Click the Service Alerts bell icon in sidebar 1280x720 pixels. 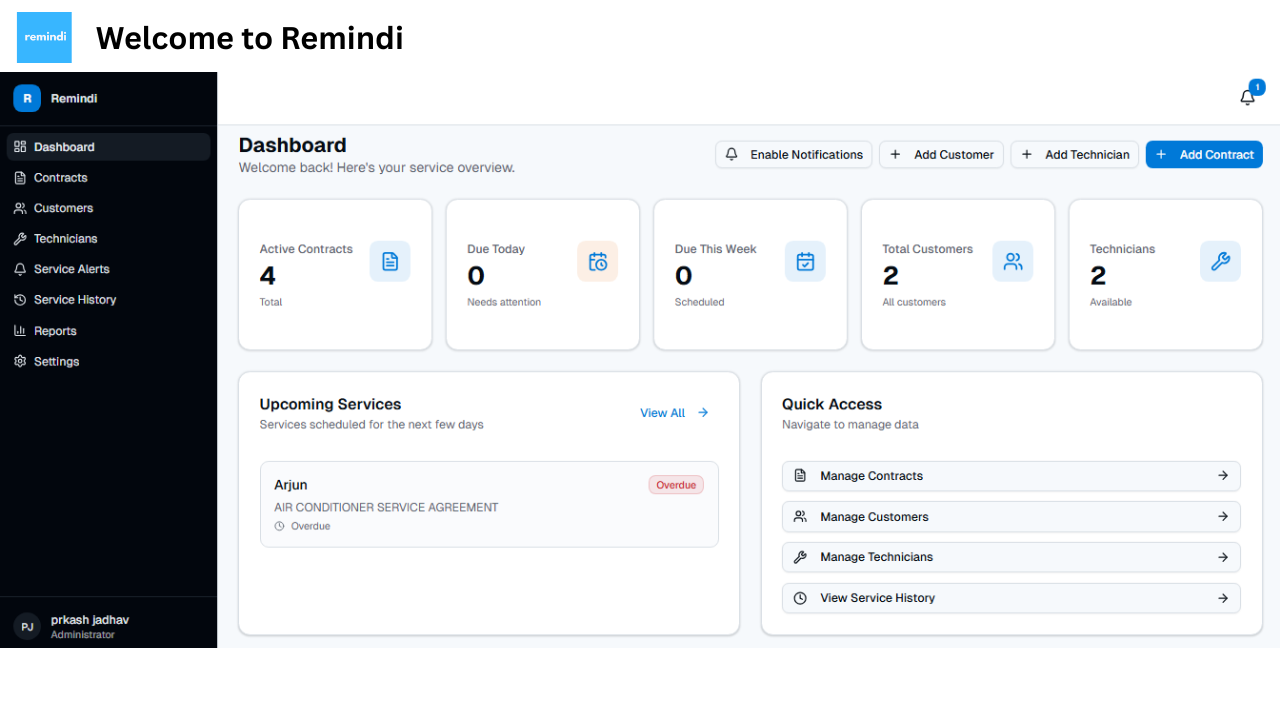(x=20, y=269)
